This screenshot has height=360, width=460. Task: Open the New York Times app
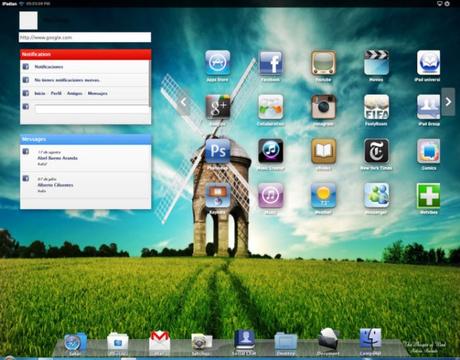pyautogui.click(x=376, y=151)
